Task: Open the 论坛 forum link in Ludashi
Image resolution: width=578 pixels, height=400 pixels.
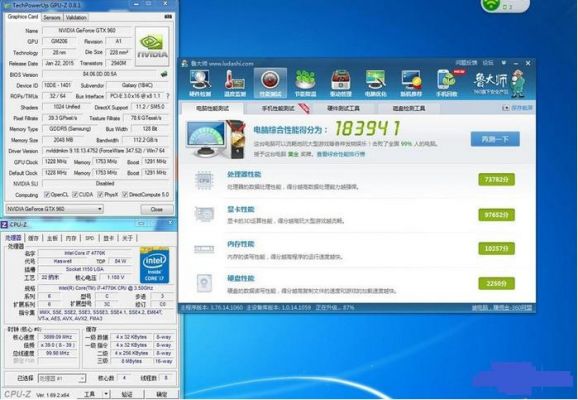Action: [x=488, y=63]
